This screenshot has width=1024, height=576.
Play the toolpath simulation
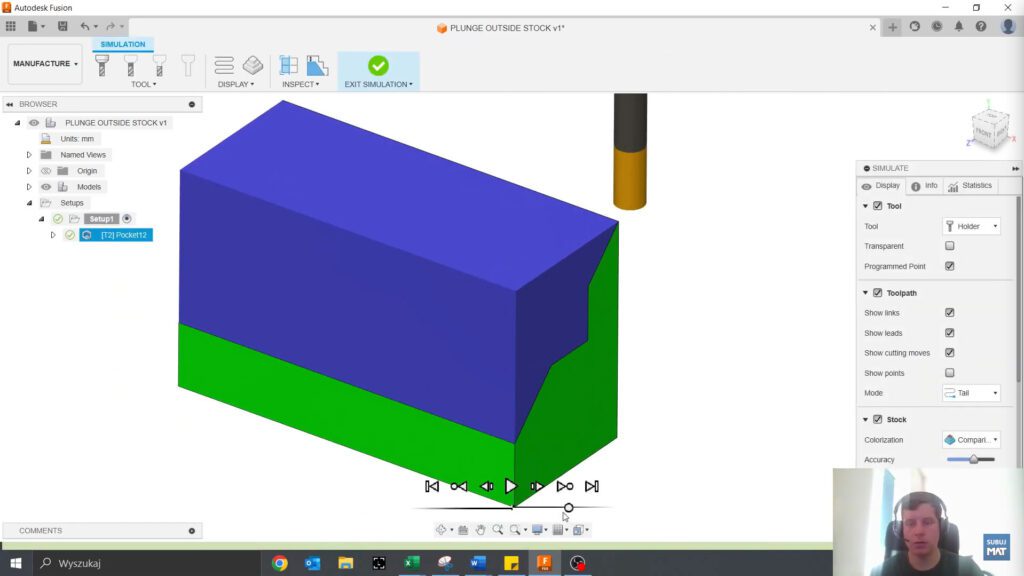click(511, 486)
